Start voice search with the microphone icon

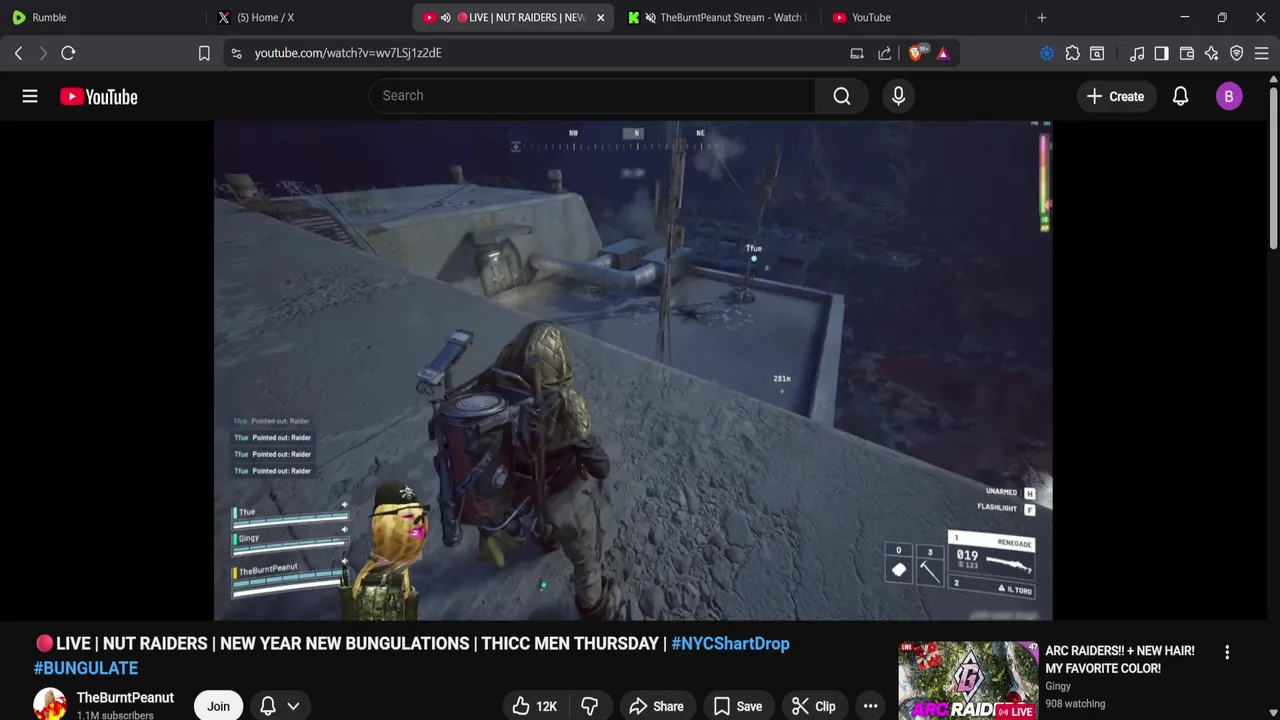point(898,96)
